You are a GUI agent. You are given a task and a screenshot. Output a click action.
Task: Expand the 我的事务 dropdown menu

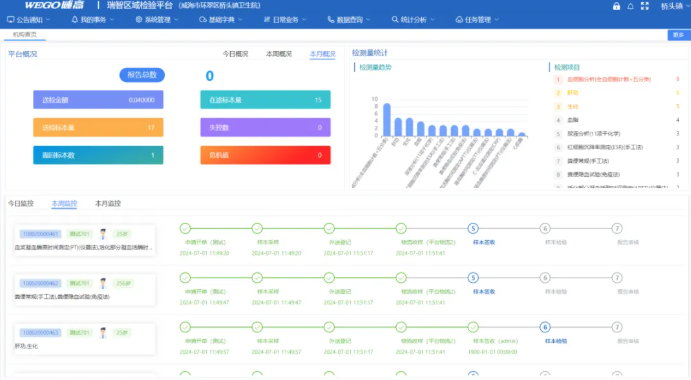(93, 20)
